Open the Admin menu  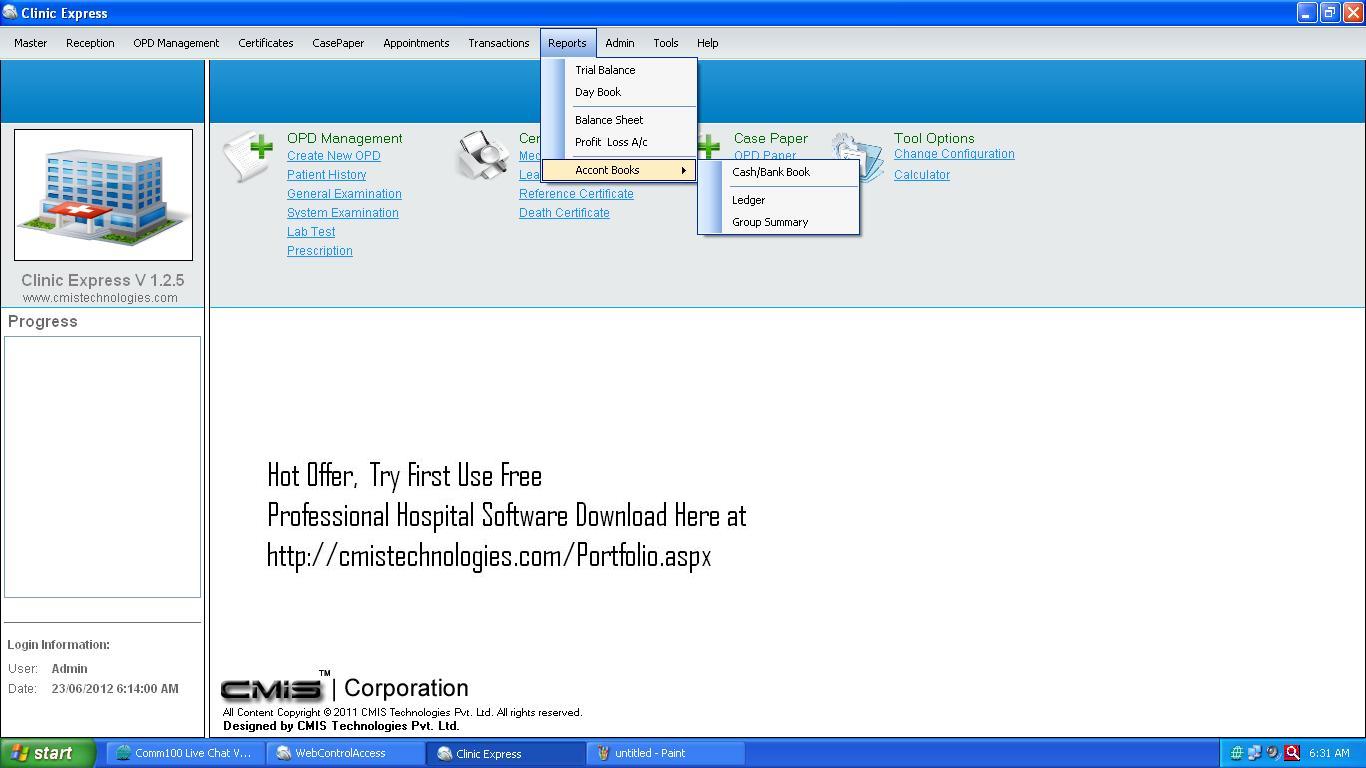pos(619,43)
